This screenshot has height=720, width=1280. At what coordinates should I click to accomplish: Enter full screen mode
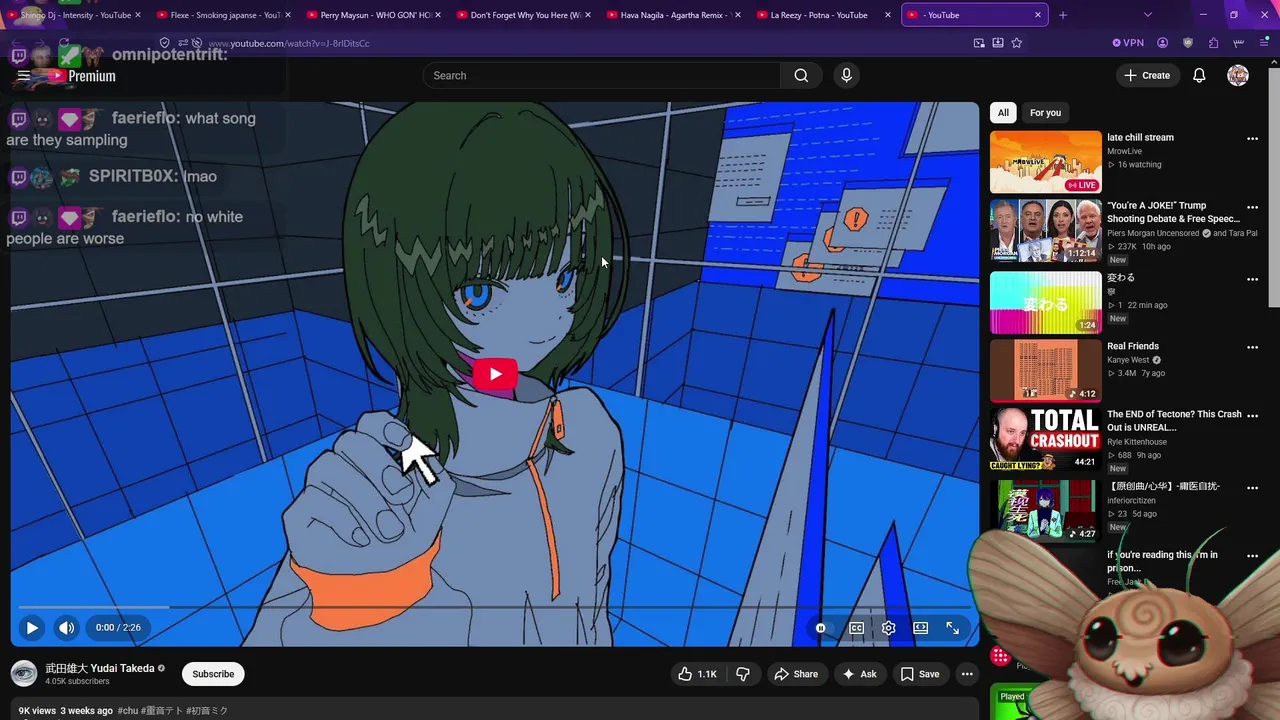[x=953, y=628]
